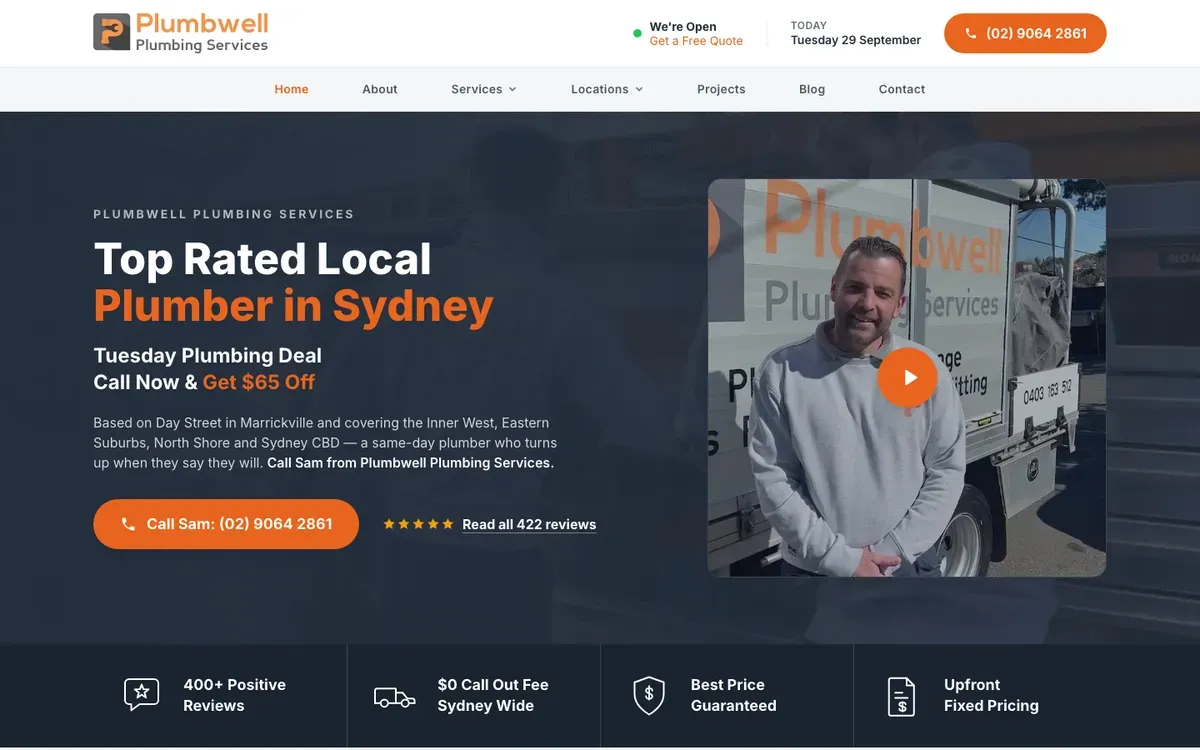The height and width of the screenshot is (750, 1200).
Task: Open the Get a Free Quote link
Action: (x=696, y=41)
